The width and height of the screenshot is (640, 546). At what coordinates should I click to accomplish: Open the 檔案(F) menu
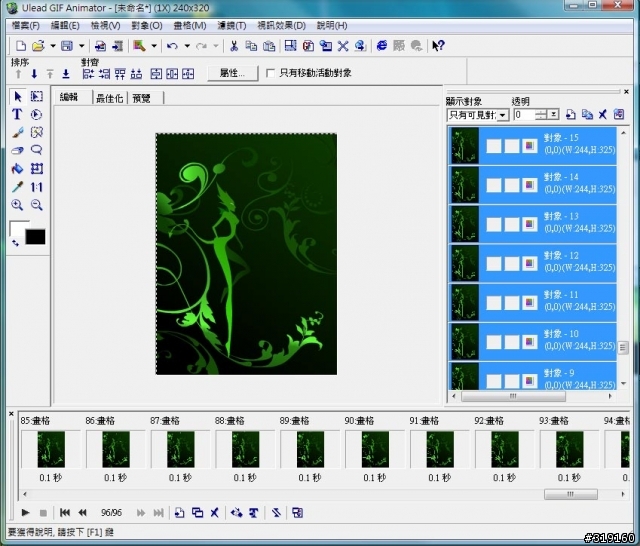(25, 26)
